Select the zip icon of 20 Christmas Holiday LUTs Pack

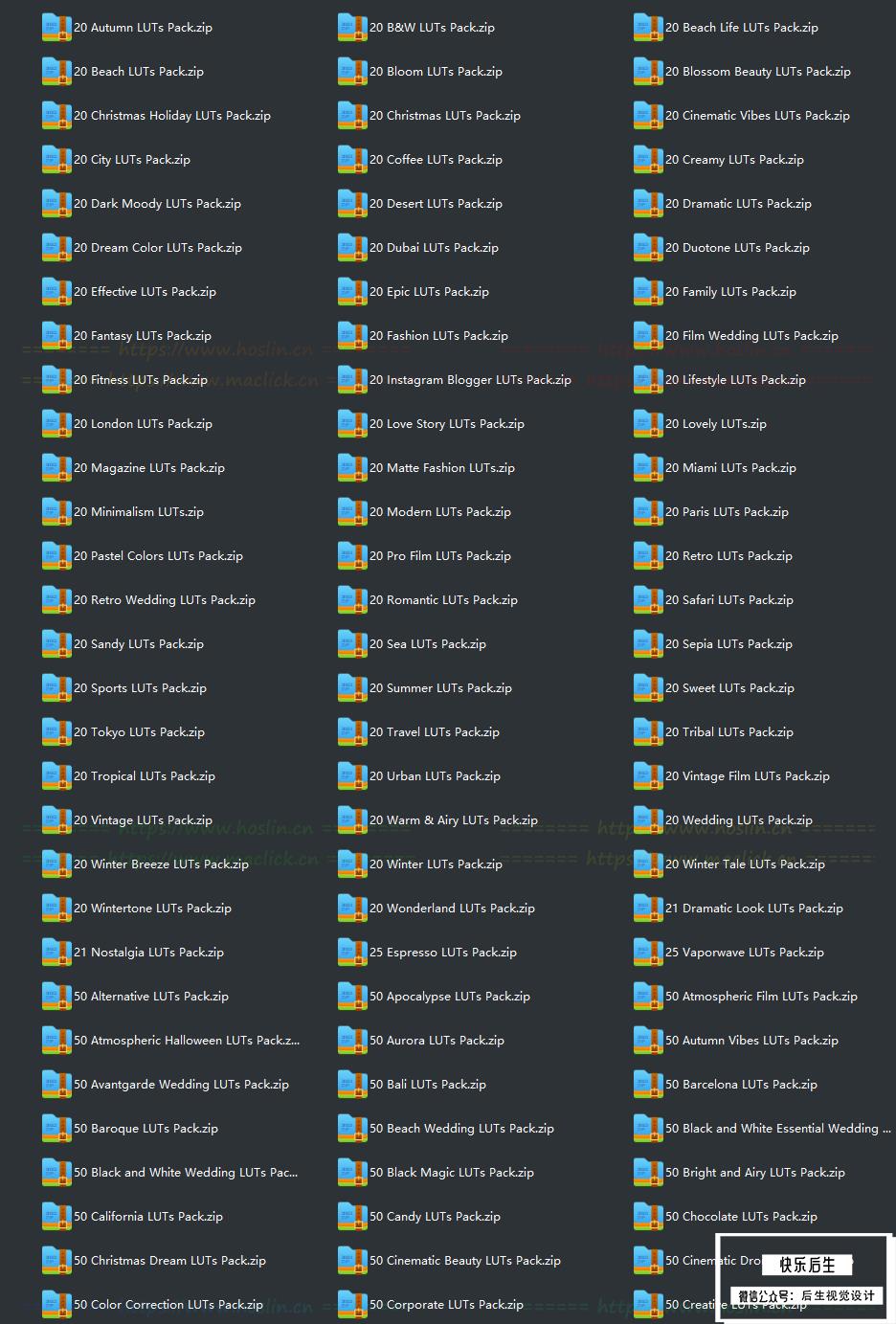[56, 116]
